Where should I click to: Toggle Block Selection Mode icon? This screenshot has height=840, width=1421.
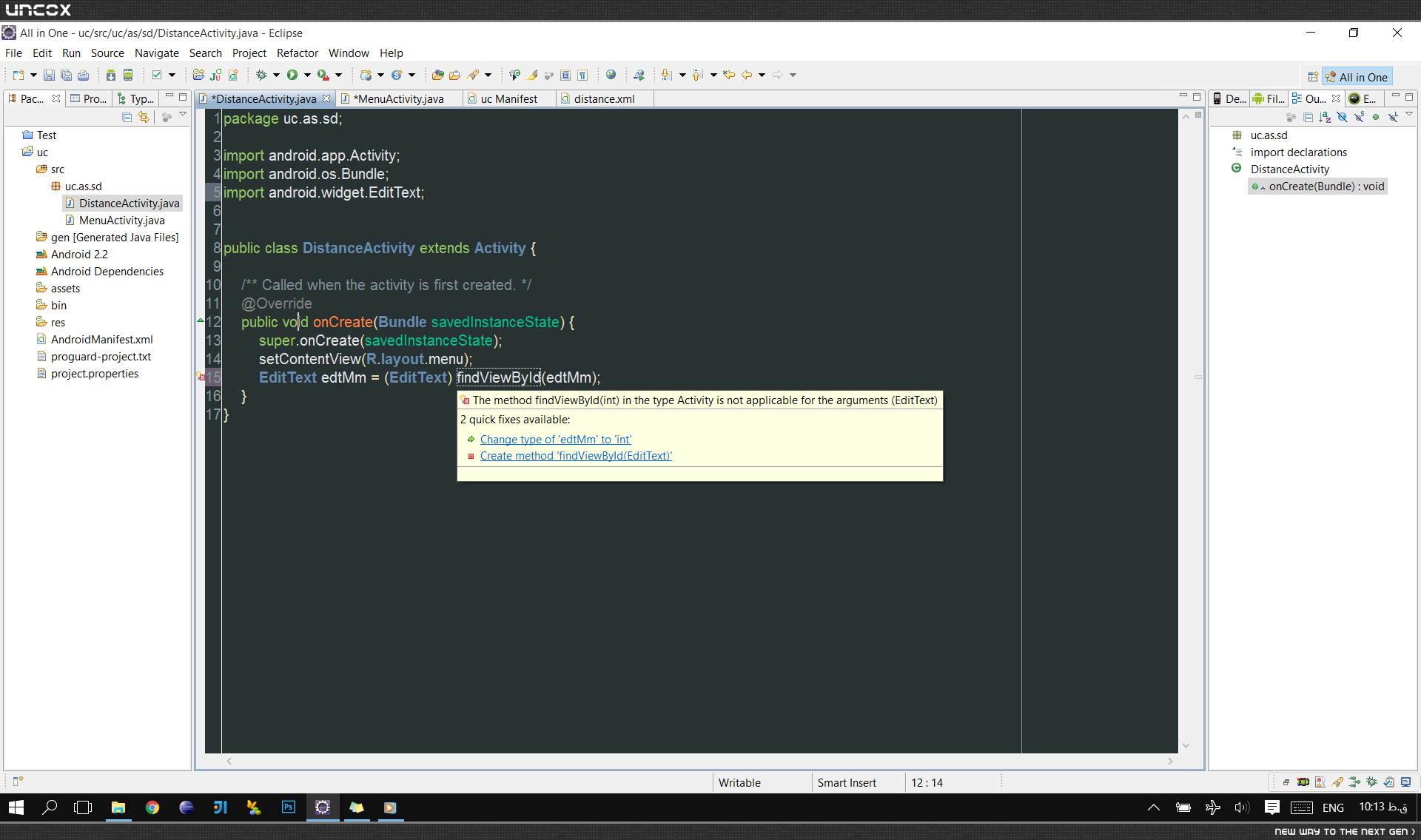click(565, 75)
